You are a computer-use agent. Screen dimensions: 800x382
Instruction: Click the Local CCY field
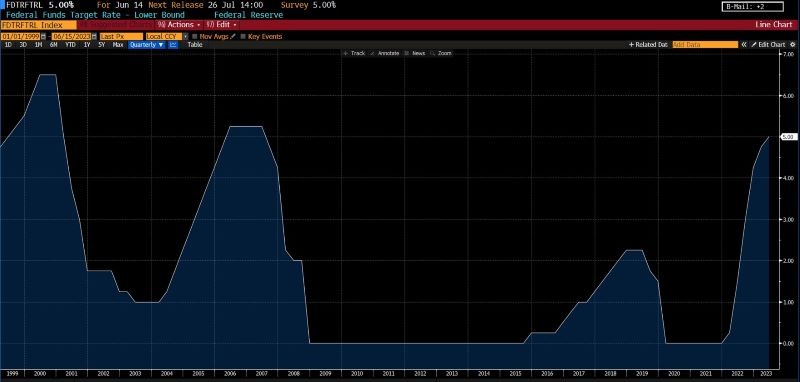tap(164, 37)
